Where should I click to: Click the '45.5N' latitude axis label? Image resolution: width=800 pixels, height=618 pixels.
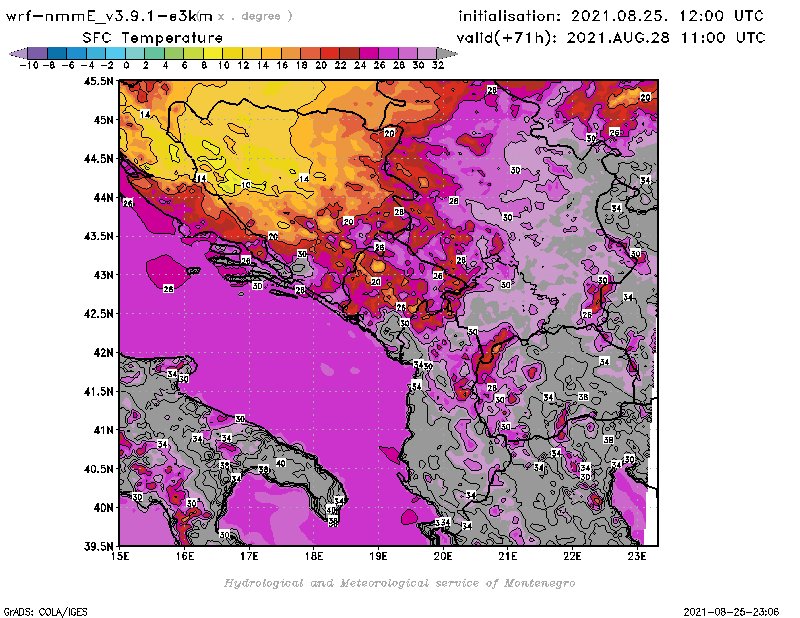(x=98, y=81)
